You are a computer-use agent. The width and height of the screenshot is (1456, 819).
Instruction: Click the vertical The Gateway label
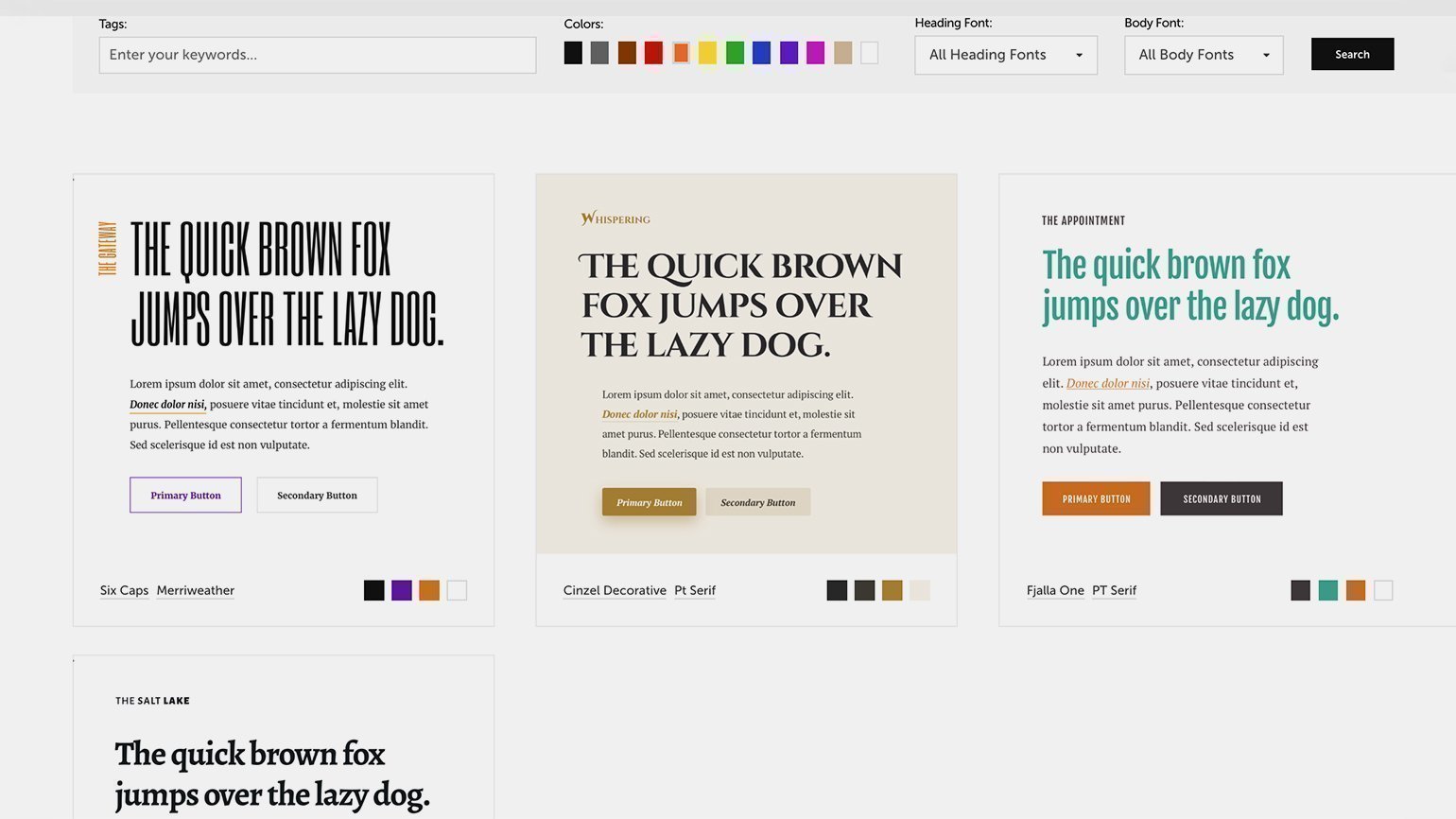click(108, 249)
